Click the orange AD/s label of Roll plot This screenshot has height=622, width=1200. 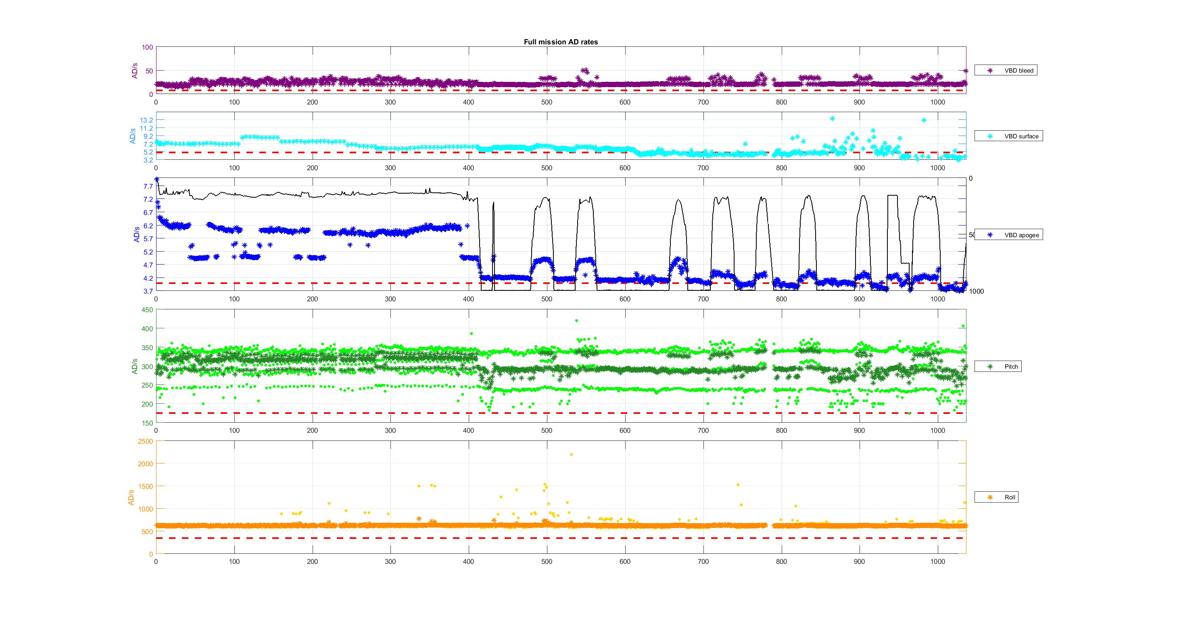(x=130, y=497)
